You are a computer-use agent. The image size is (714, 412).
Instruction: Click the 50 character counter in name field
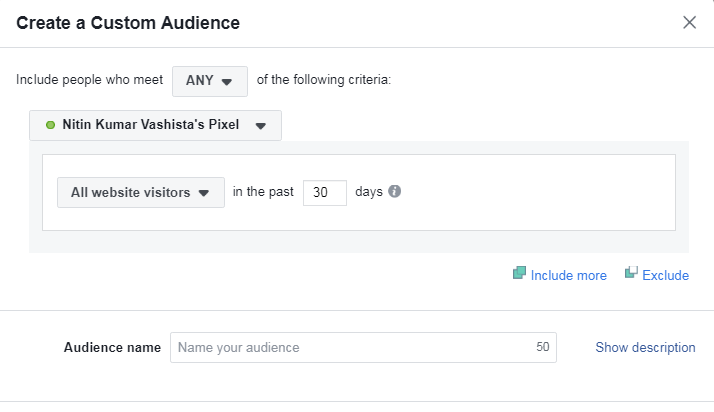click(542, 347)
